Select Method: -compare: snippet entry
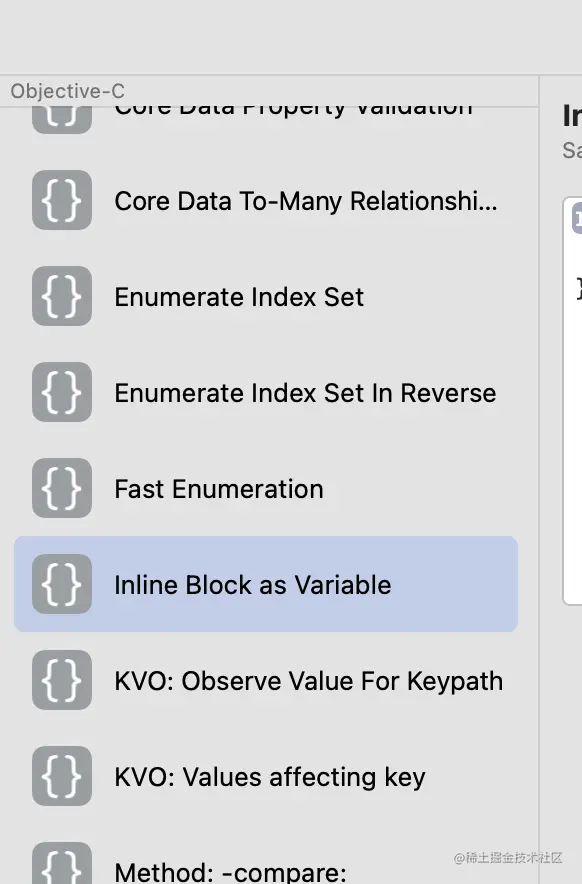The height and width of the screenshot is (884, 582). point(230,872)
